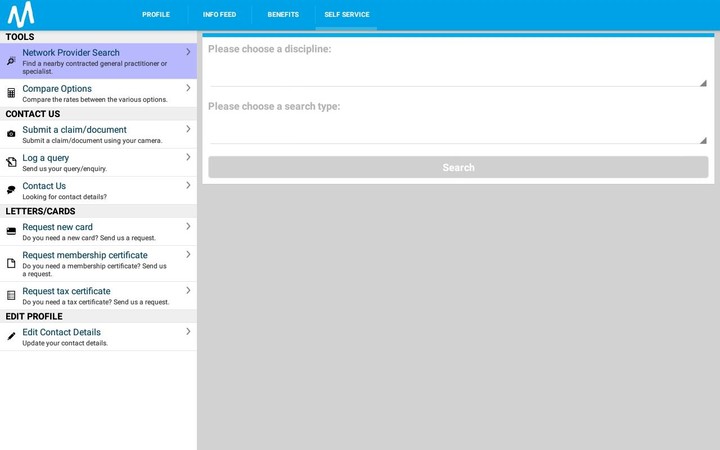
Task: Click 'Update your contact details.' description
Action: (x=65, y=343)
